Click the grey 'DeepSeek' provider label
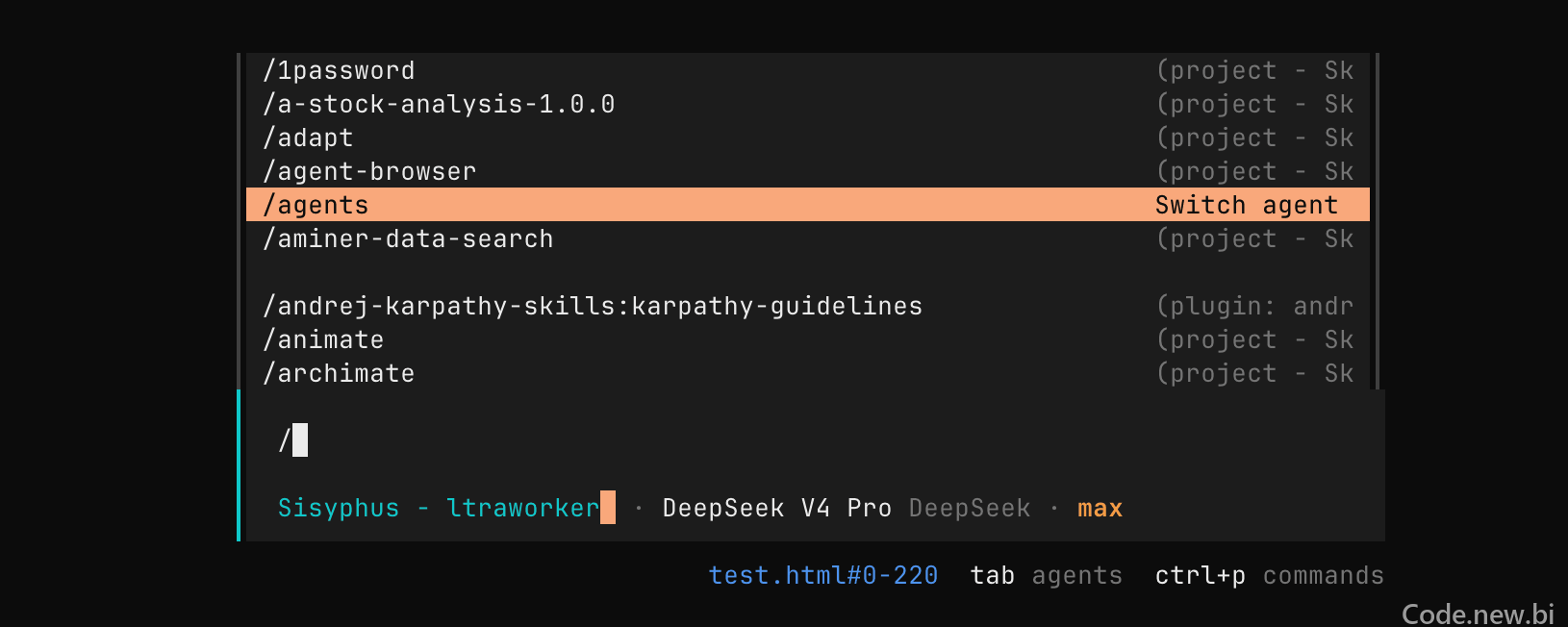Viewport: 1568px width, 627px height. [970, 508]
